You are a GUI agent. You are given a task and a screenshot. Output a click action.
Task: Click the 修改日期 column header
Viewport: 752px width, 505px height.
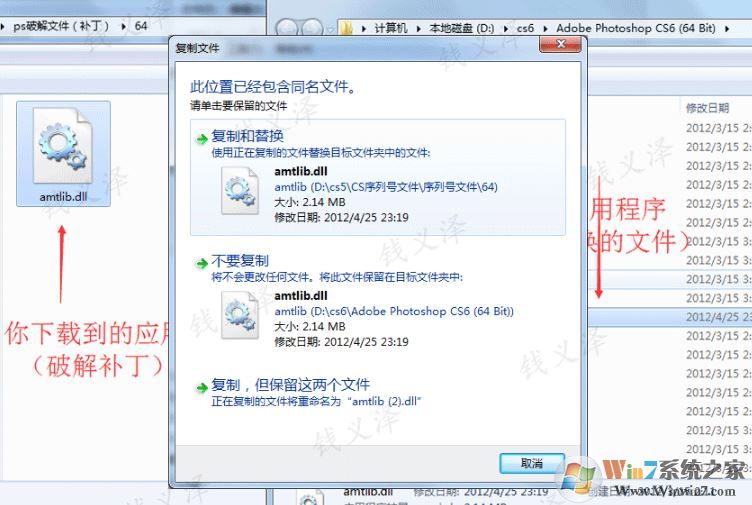707,108
